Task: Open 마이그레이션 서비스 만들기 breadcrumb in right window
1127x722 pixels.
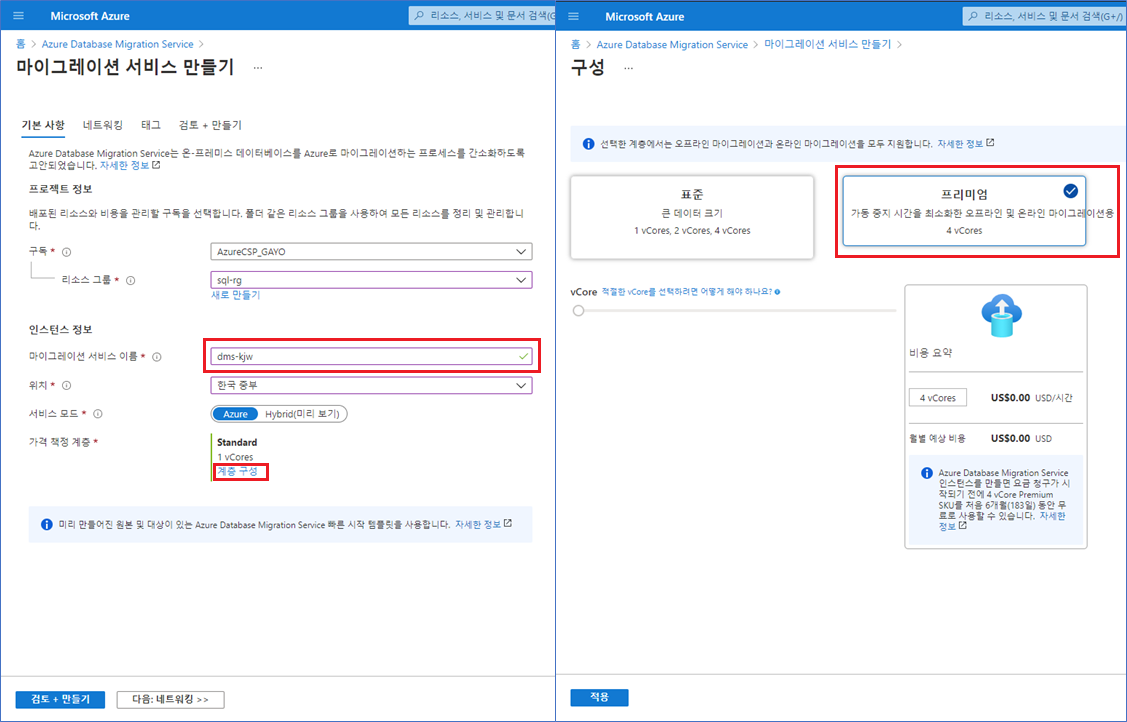Action: click(x=827, y=45)
